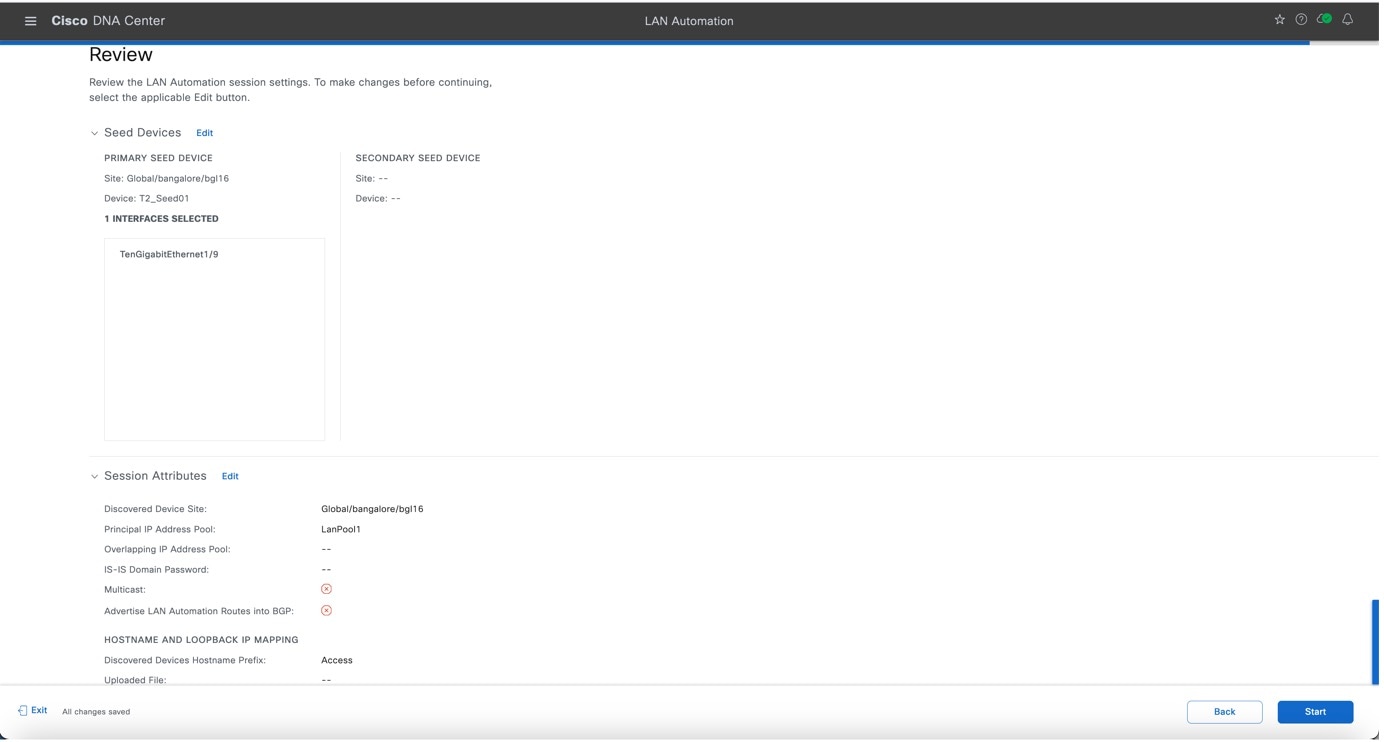Click the favorites star icon
1384x742 pixels.
pyautogui.click(x=1279, y=20)
